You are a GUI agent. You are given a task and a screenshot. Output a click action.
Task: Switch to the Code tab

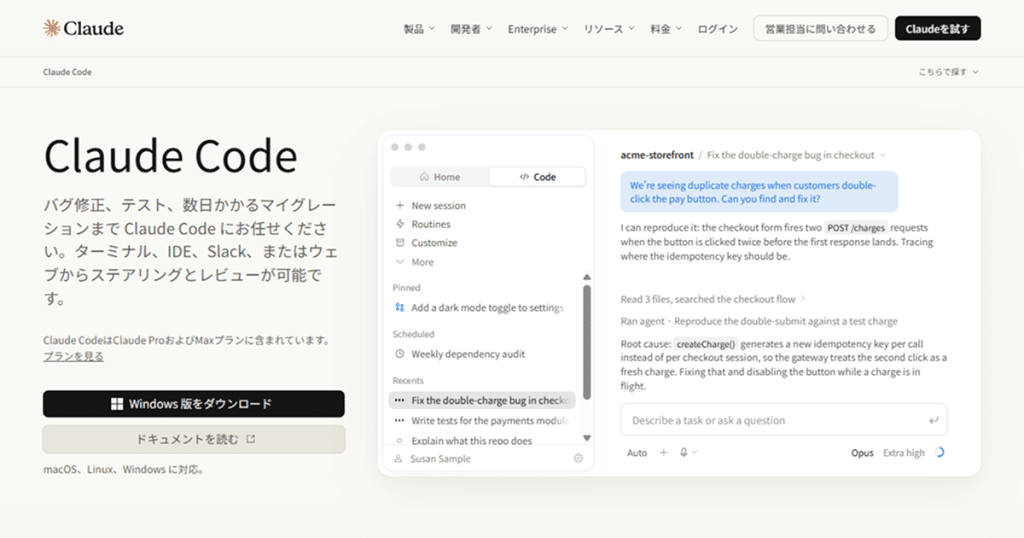click(537, 177)
